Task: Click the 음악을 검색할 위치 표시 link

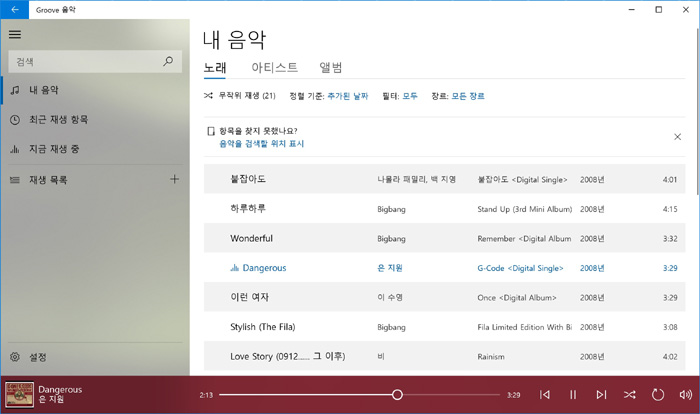Action: (x=262, y=143)
